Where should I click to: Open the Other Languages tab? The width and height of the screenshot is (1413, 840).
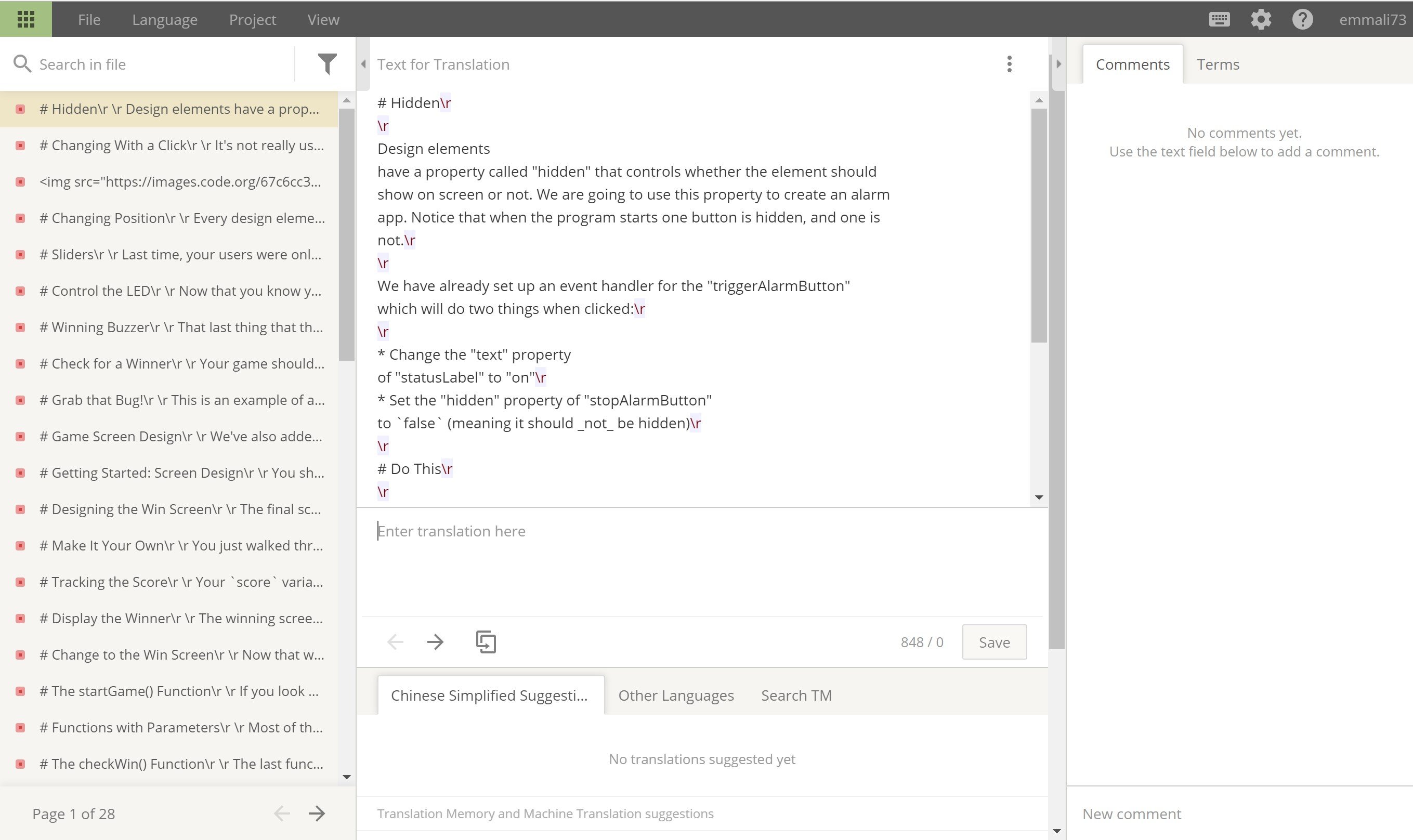[676, 695]
